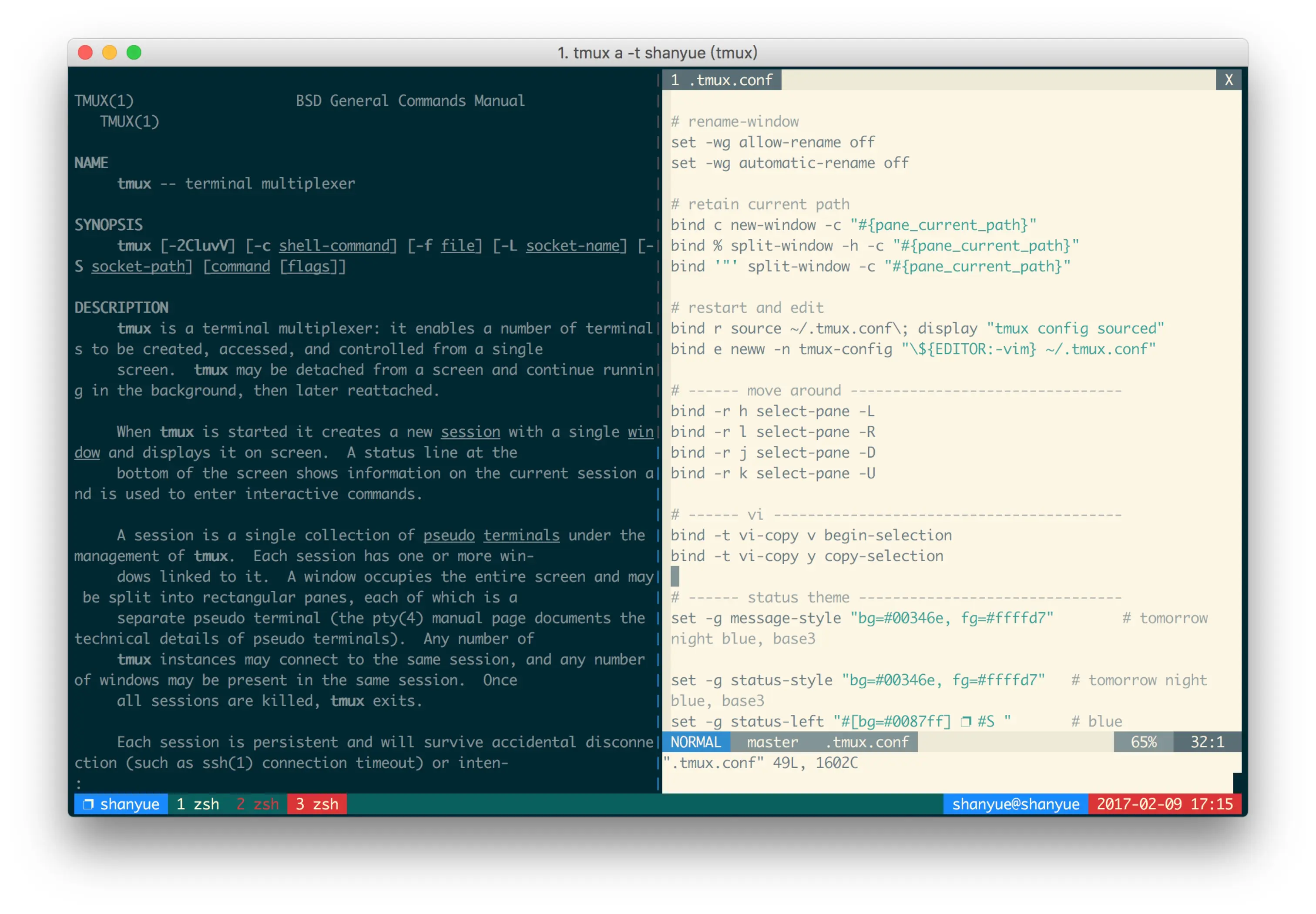Click the flags link in SYNOPSIS

coord(310,266)
